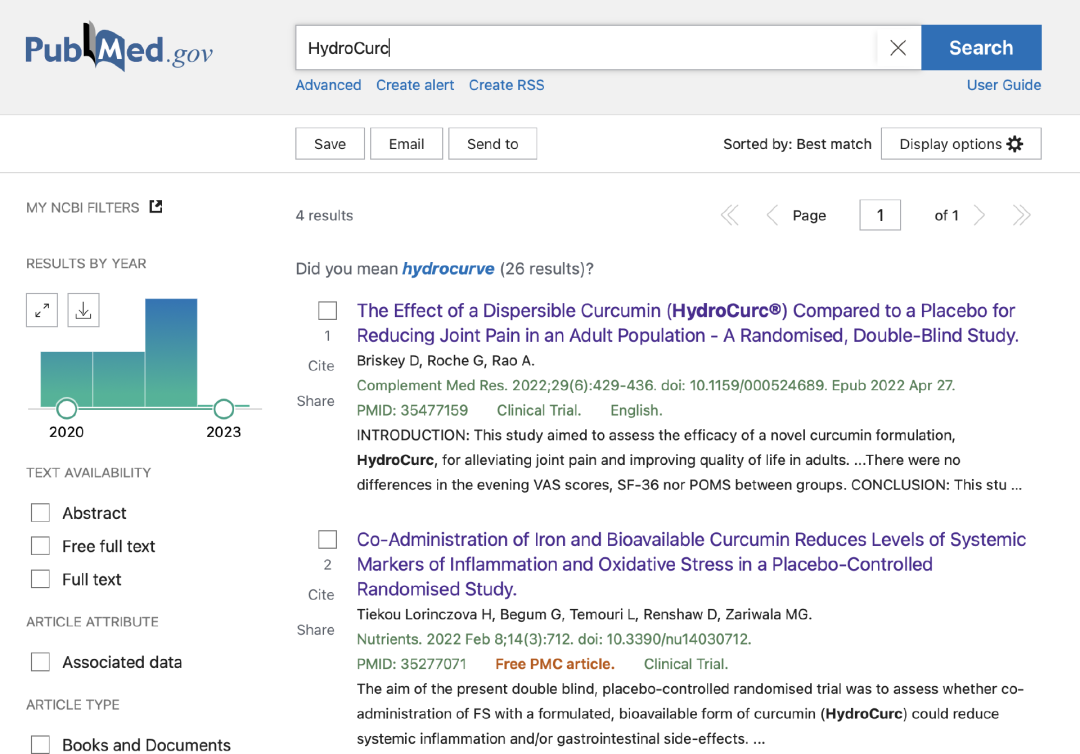Click Share for the Iron and Curcumin article
Image resolution: width=1080 pixels, height=754 pixels.
(315, 629)
